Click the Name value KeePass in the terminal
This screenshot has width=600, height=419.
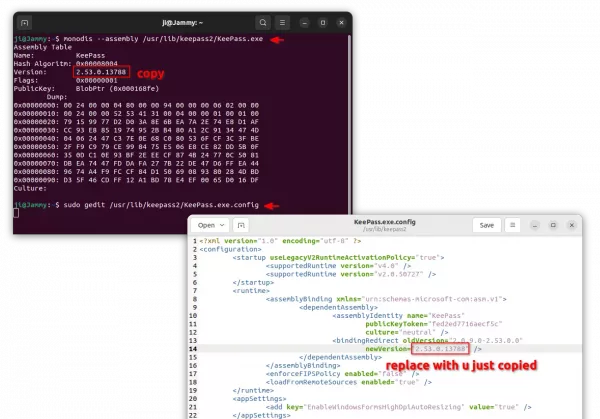tap(90, 55)
